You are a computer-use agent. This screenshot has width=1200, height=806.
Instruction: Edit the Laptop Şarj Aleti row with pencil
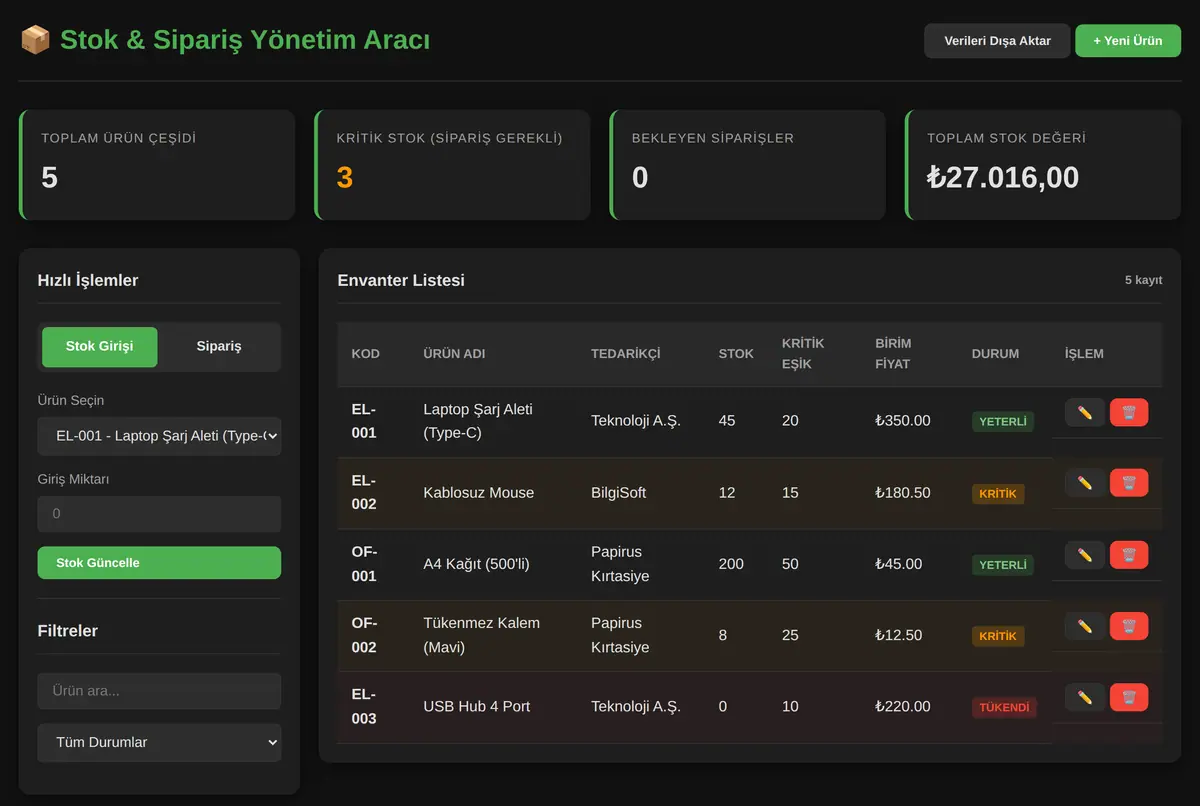(1085, 412)
